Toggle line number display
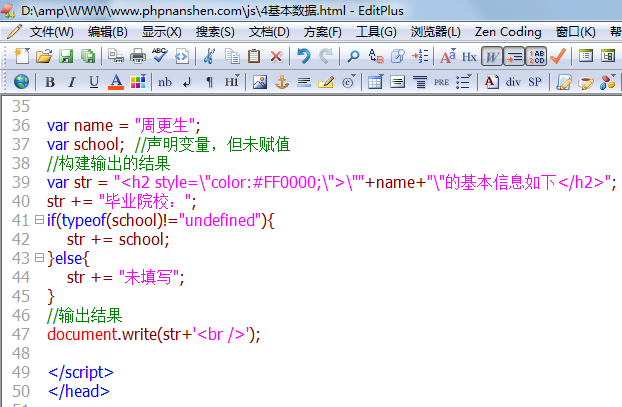622x407 pixels. click(536, 56)
